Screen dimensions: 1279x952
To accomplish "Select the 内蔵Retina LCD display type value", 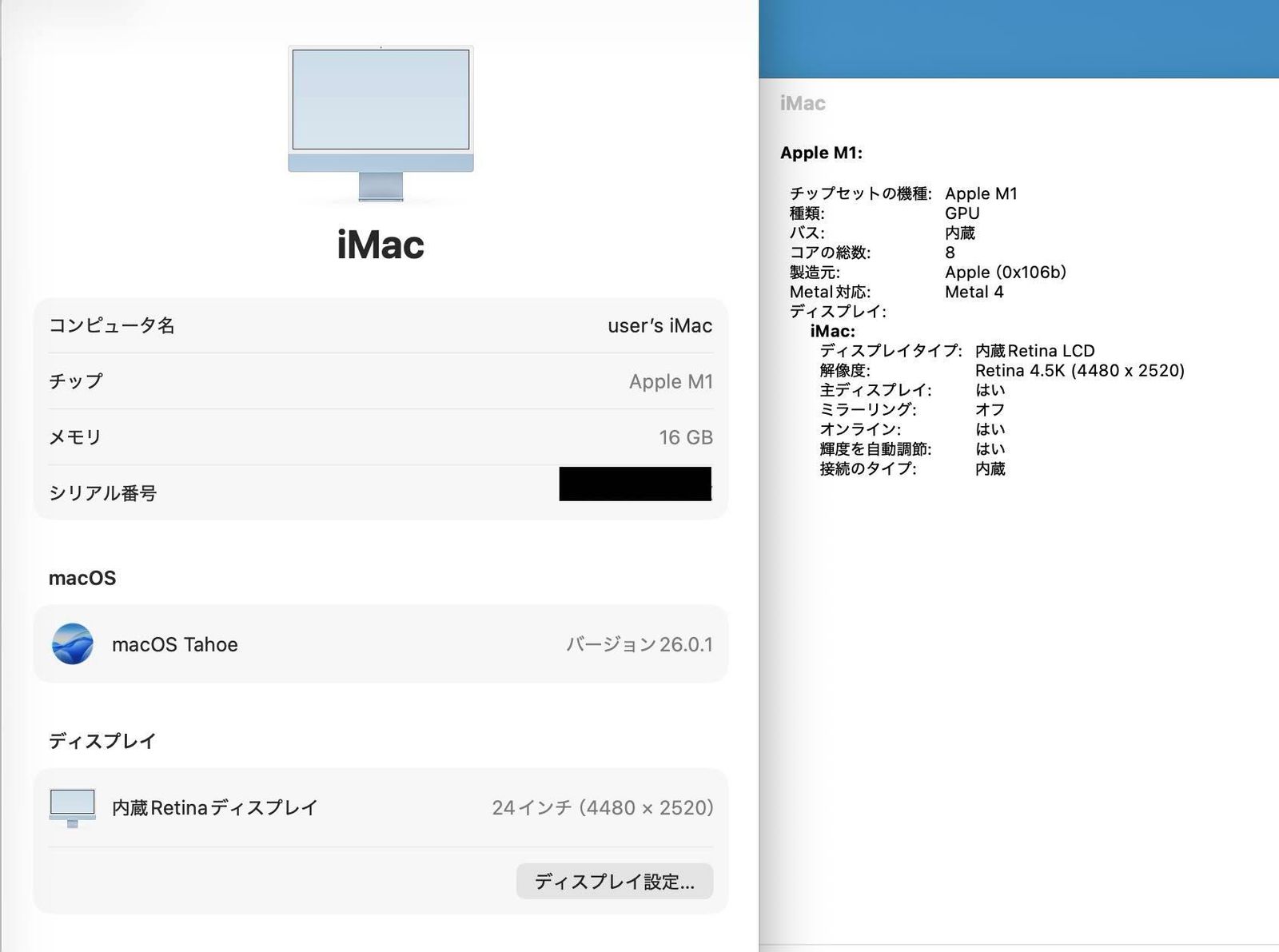I will pyautogui.click(x=1034, y=350).
